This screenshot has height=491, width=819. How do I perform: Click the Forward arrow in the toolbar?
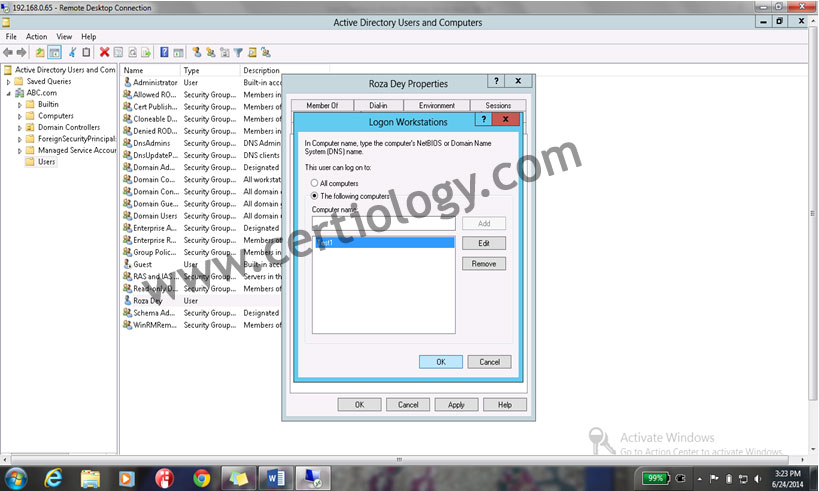(21, 52)
